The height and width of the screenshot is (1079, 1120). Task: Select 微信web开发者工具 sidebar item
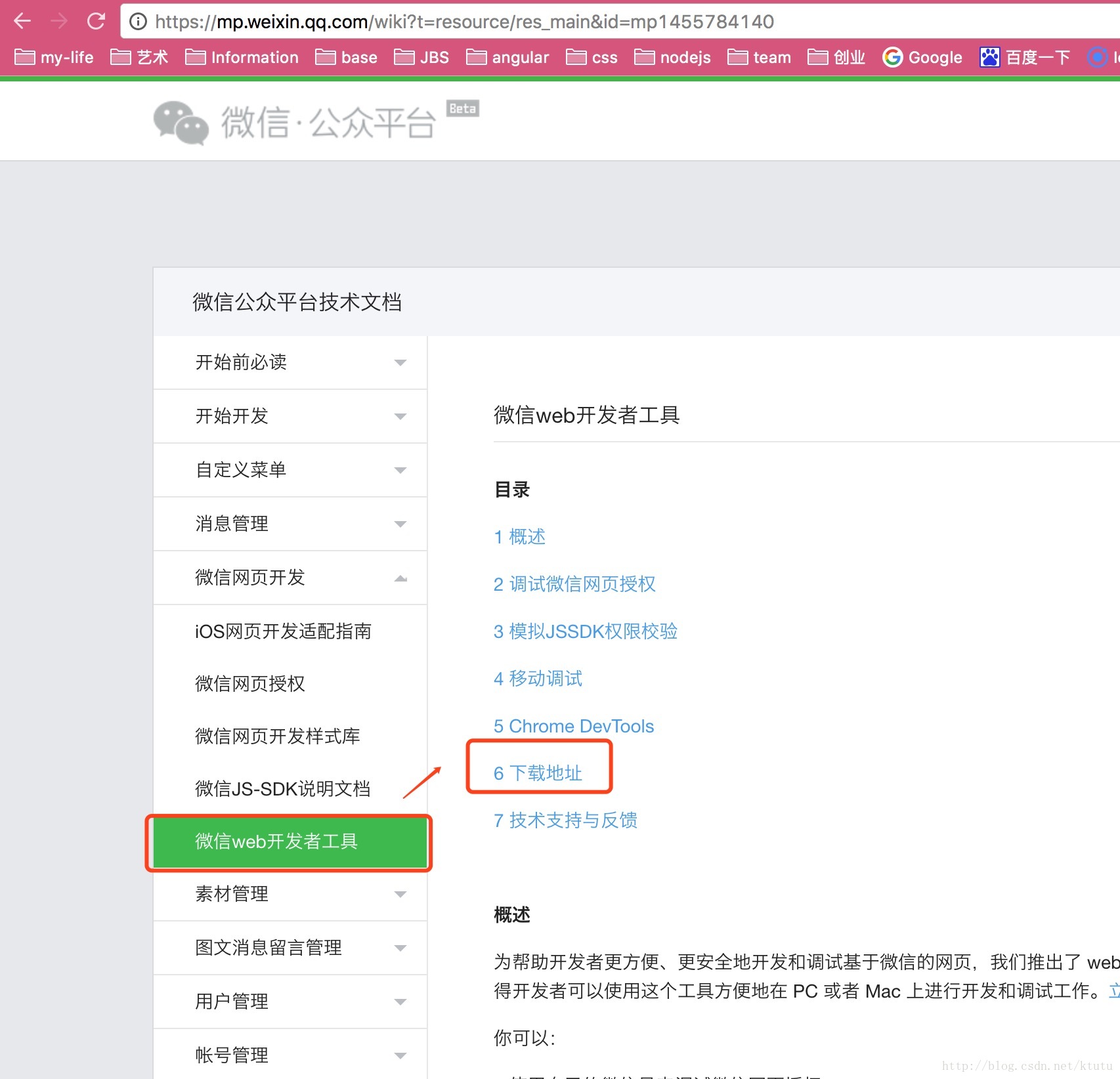click(x=290, y=842)
